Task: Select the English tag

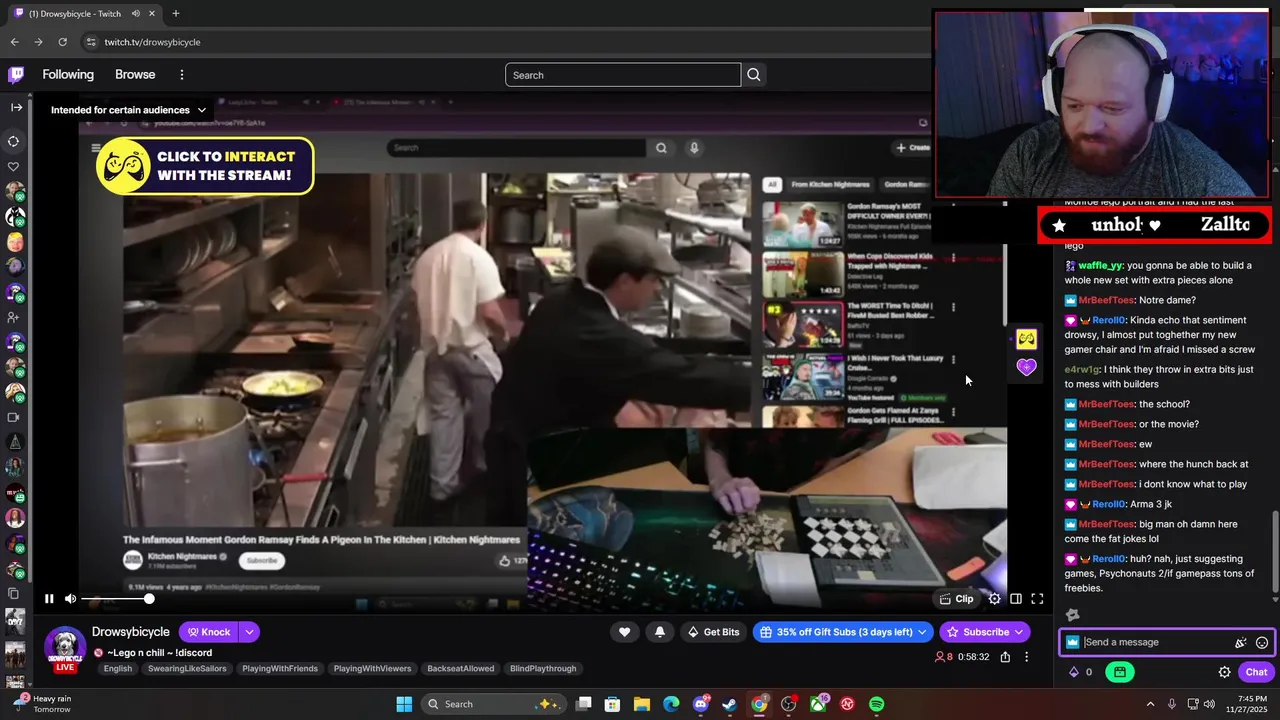Action: [x=118, y=669]
